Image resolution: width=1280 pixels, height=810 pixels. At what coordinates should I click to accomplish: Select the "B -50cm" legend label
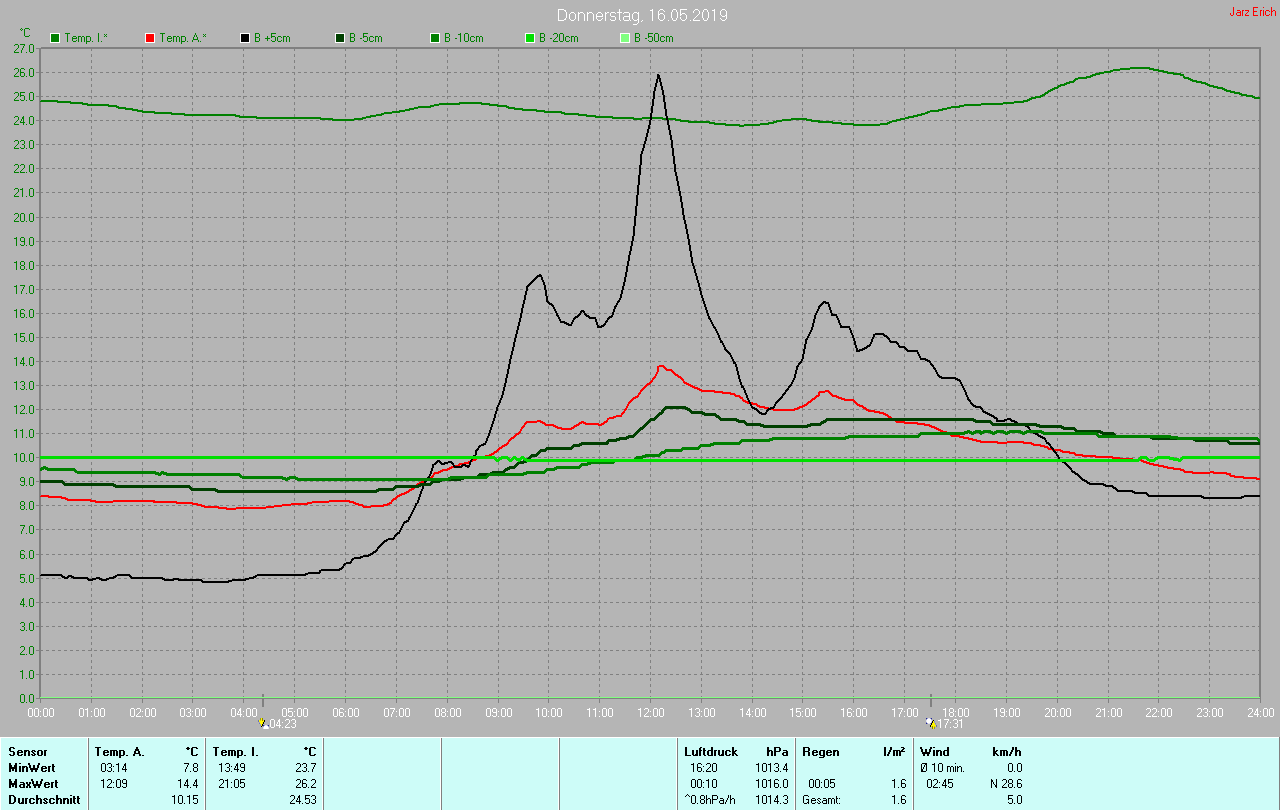[654, 38]
